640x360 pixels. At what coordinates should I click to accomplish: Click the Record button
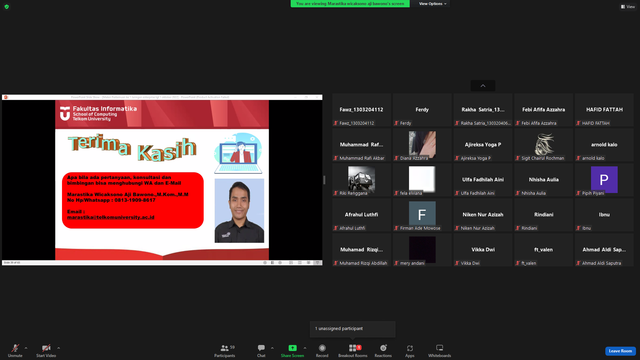point(322,350)
